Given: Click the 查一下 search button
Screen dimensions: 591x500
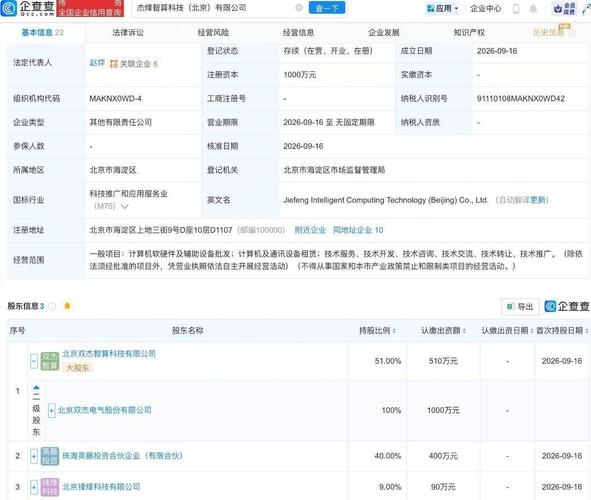Looking at the screenshot, I should [x=327, y=8].
